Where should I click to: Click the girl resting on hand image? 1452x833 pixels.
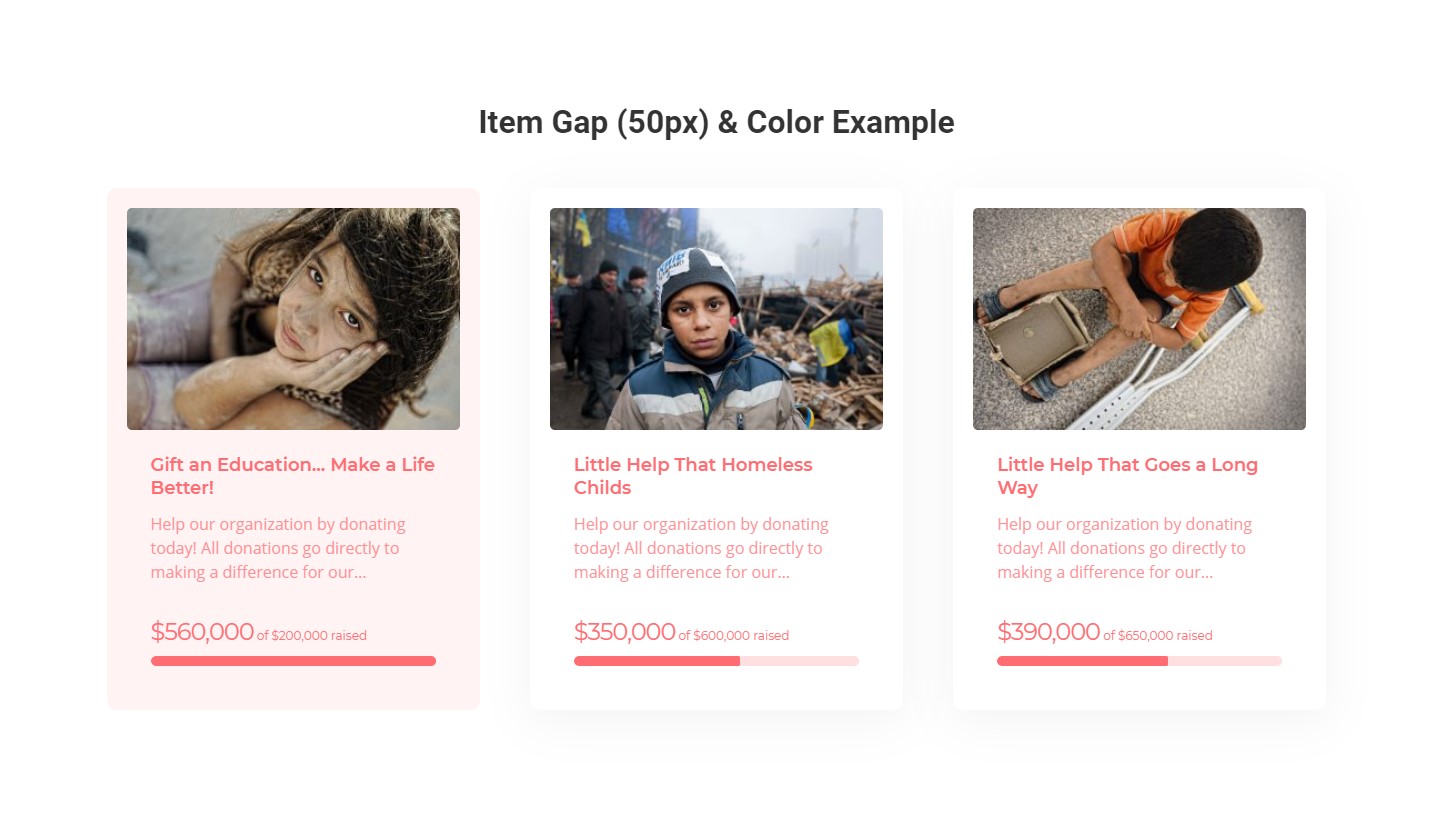click(293, 319)
